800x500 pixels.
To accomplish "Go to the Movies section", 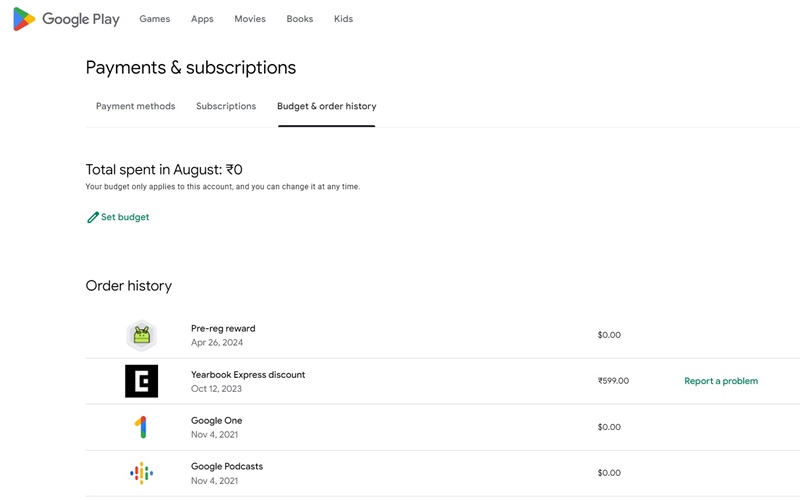I will click(250, 19).
